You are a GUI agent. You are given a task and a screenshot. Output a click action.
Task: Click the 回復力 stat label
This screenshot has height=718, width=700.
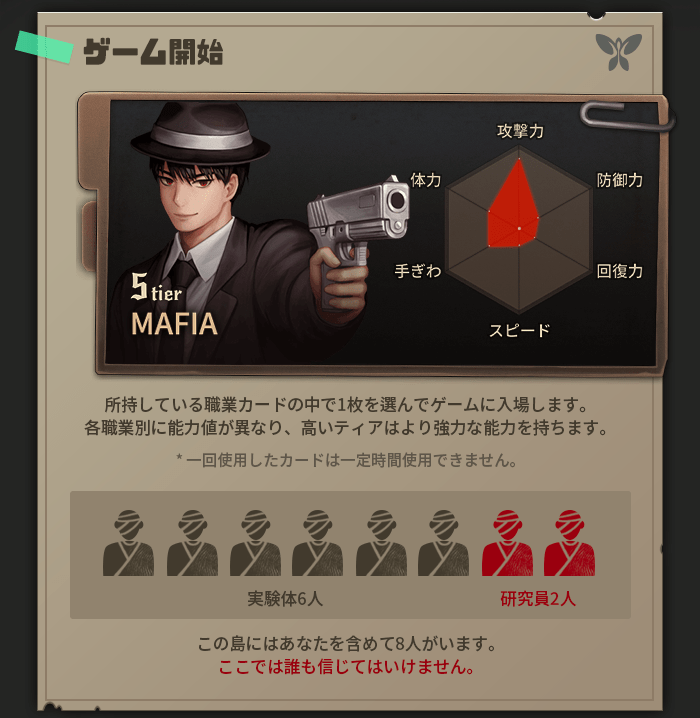click(620, 271)
